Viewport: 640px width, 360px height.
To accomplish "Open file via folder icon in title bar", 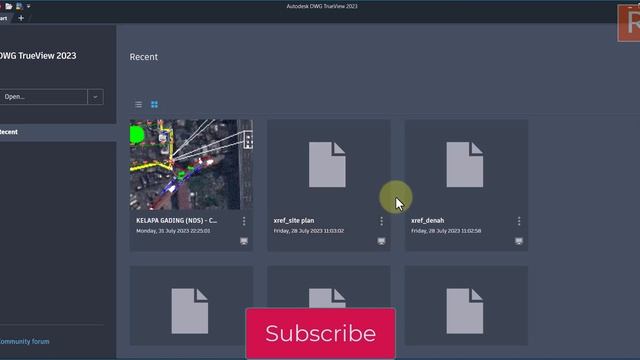I will 9,7.
